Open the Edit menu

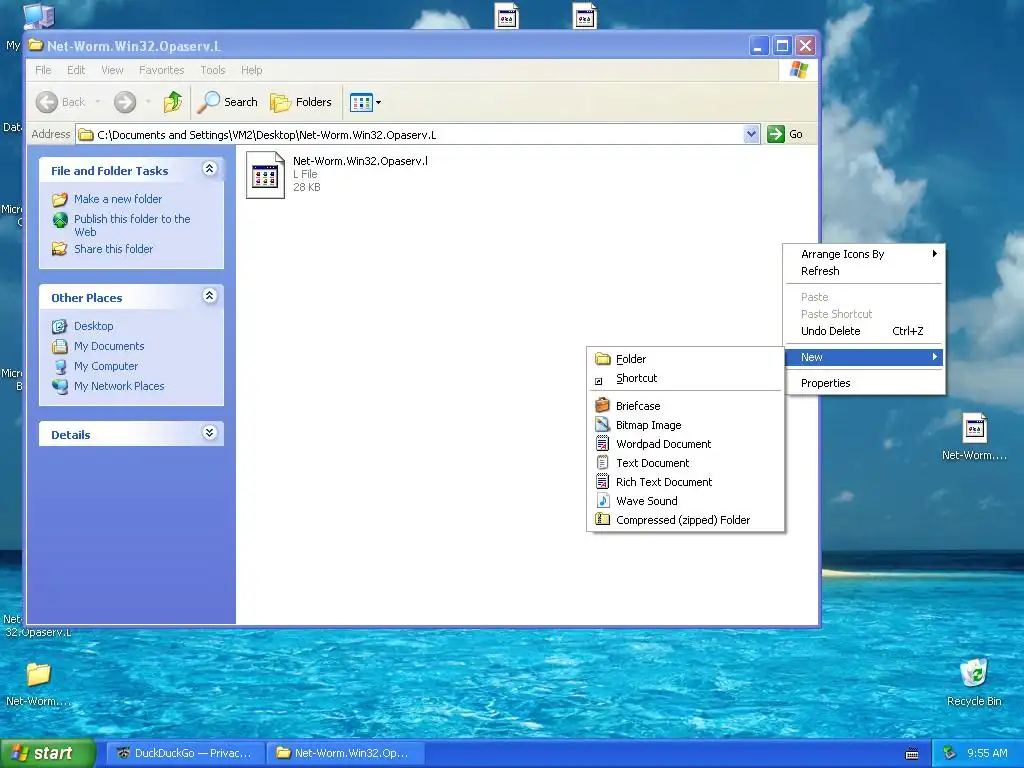pyautogui.click(x=76, y=70)
